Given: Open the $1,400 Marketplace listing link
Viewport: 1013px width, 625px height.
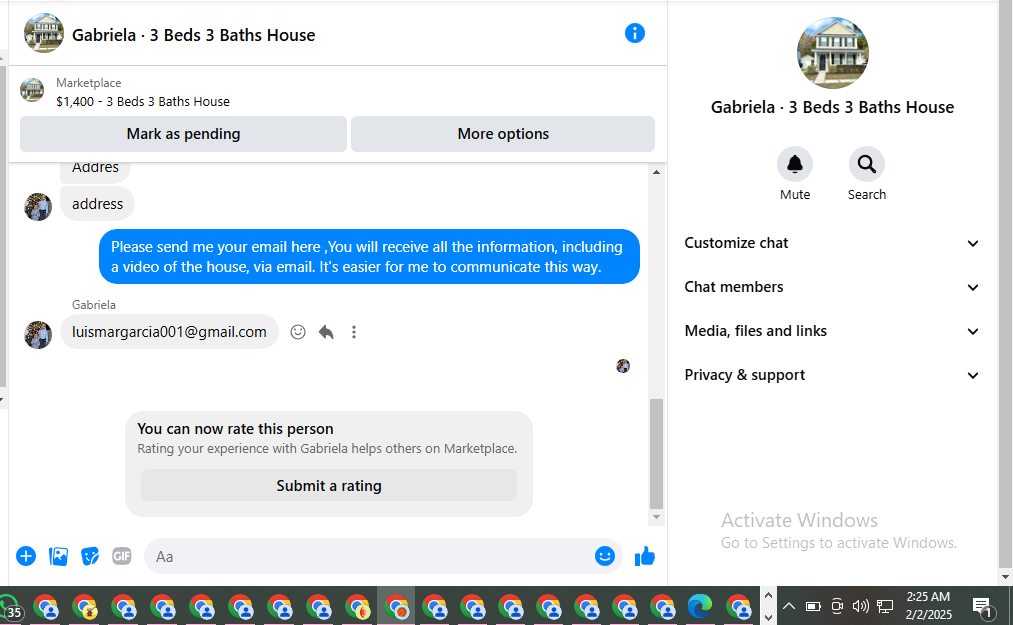Looking at the screenshot, I should point(143,101).
